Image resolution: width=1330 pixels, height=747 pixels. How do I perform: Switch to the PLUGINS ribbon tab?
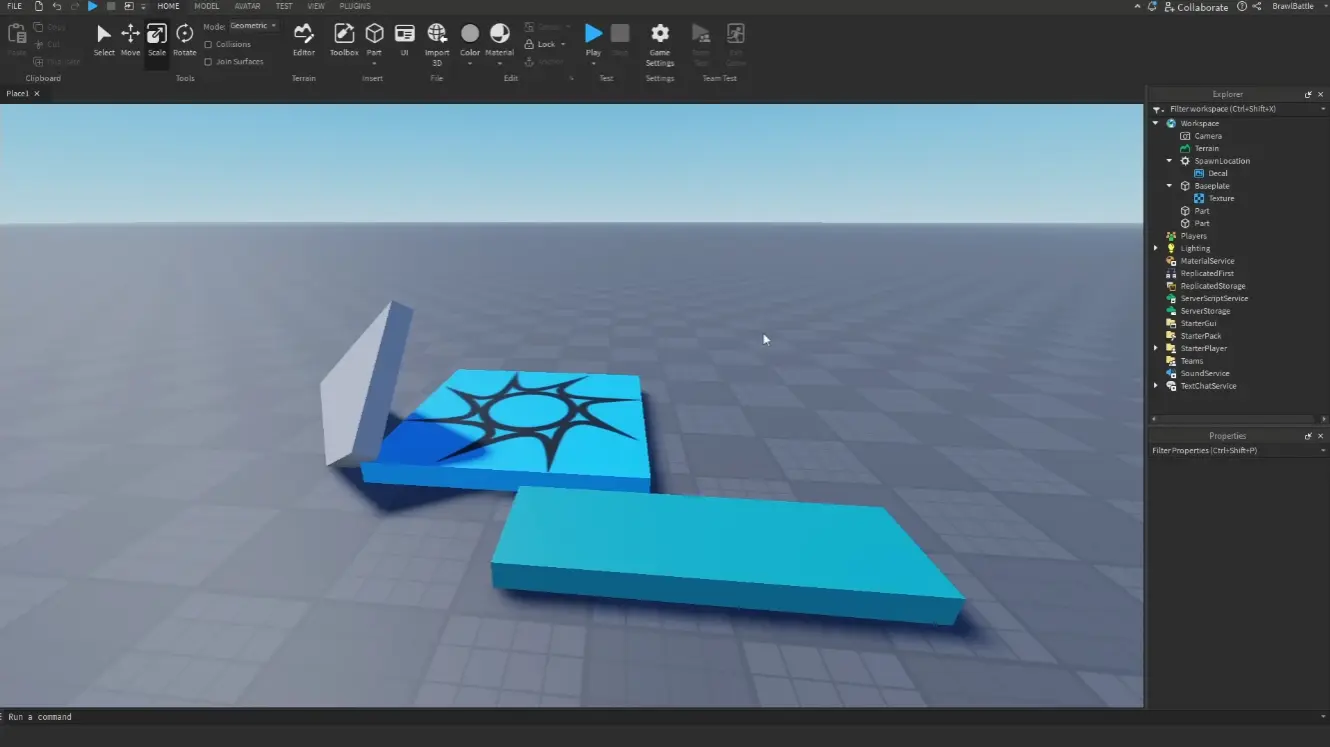pyautogui.click(x=355, y=6)
